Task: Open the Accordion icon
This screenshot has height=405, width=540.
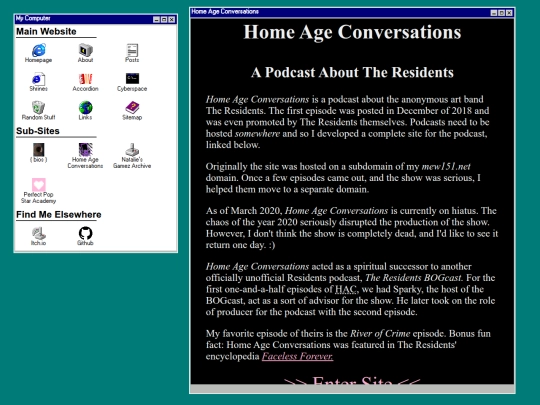Action: coord(85,82)
